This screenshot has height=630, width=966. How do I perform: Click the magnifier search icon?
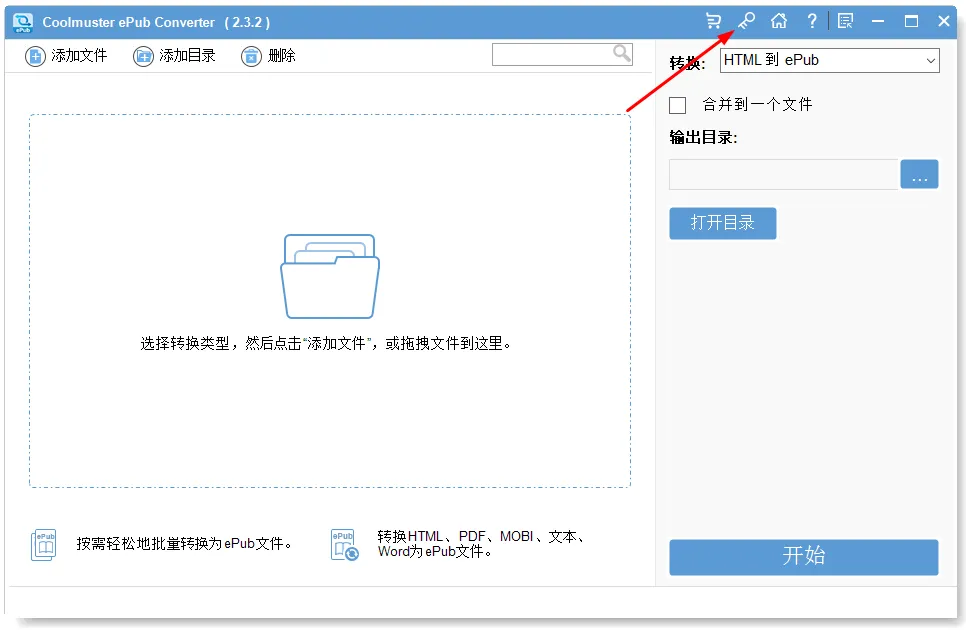622,54
